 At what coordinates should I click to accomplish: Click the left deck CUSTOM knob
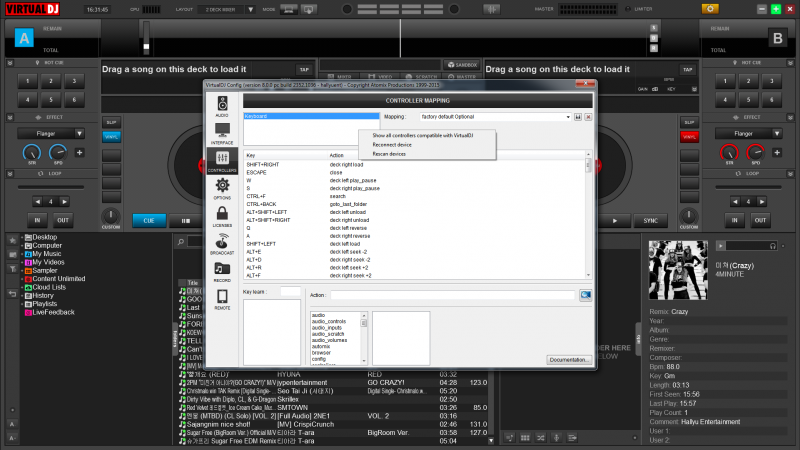(x=111, y=216)
